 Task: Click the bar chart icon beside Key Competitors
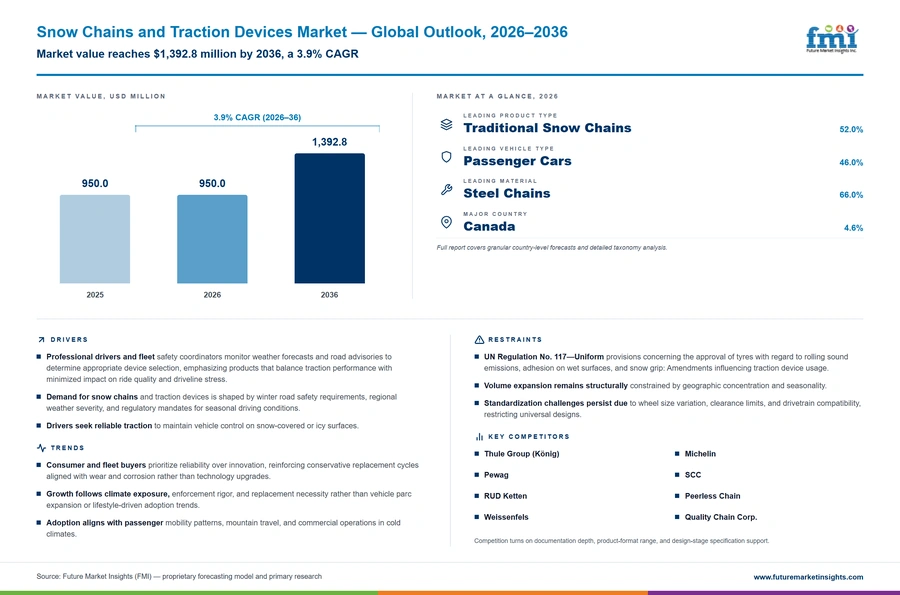479,437
